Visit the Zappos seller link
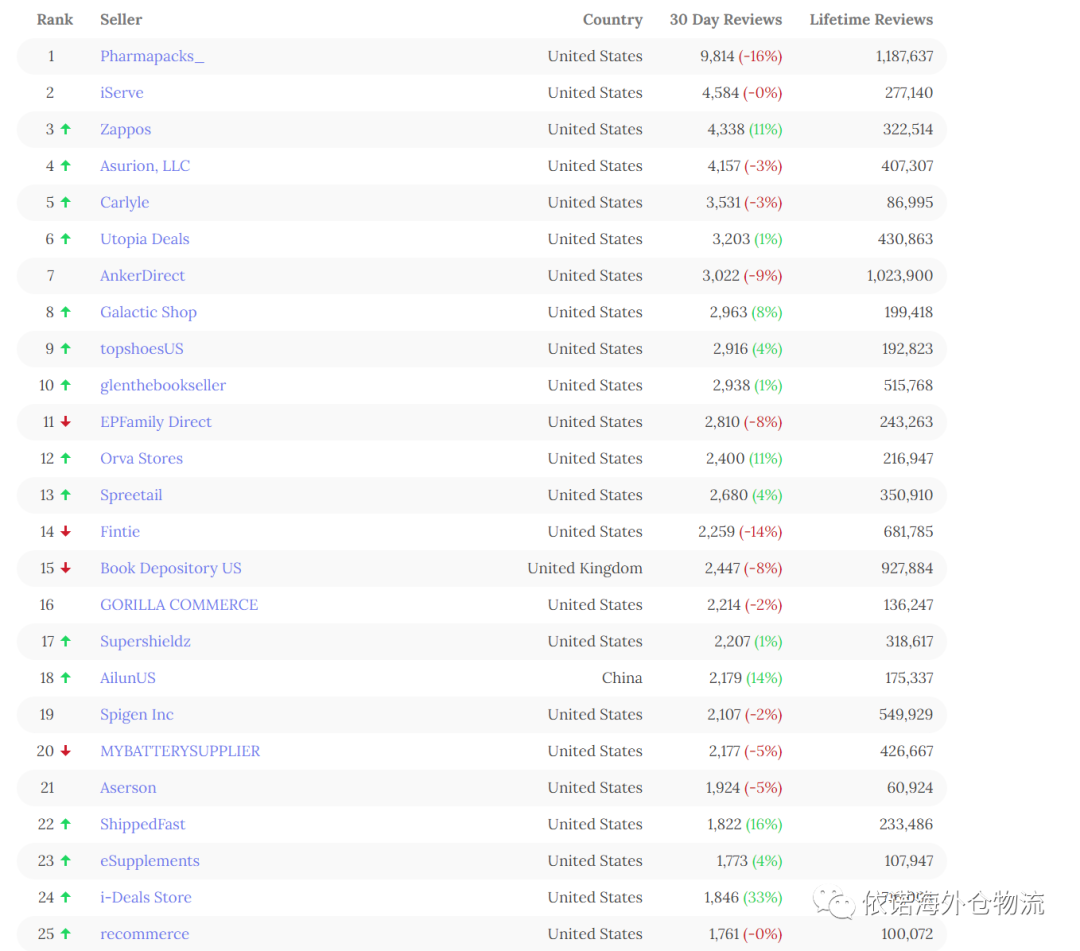 click(x=125, y=129)
